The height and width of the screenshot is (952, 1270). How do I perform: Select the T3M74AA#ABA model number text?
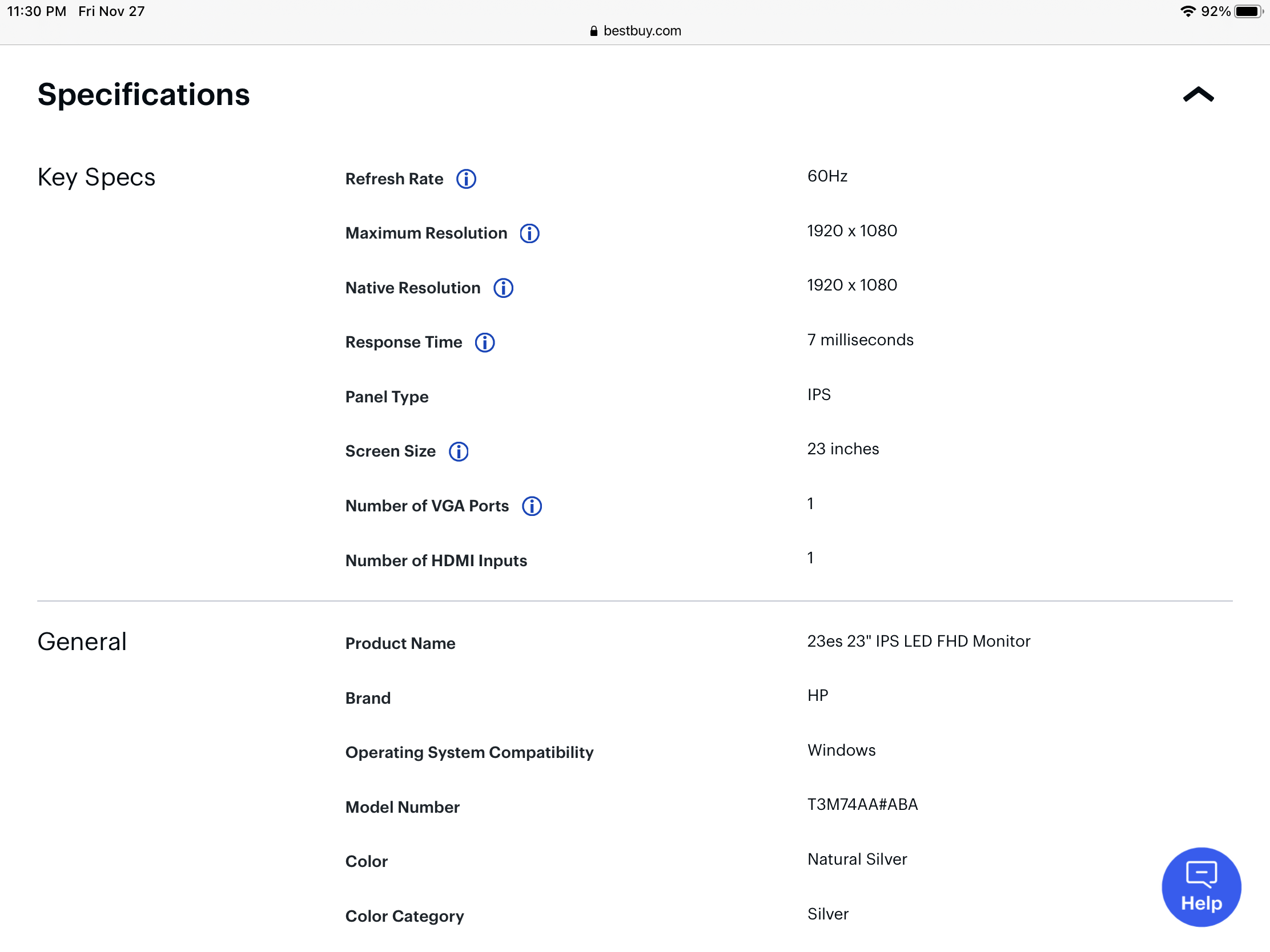tap(862, 805)
